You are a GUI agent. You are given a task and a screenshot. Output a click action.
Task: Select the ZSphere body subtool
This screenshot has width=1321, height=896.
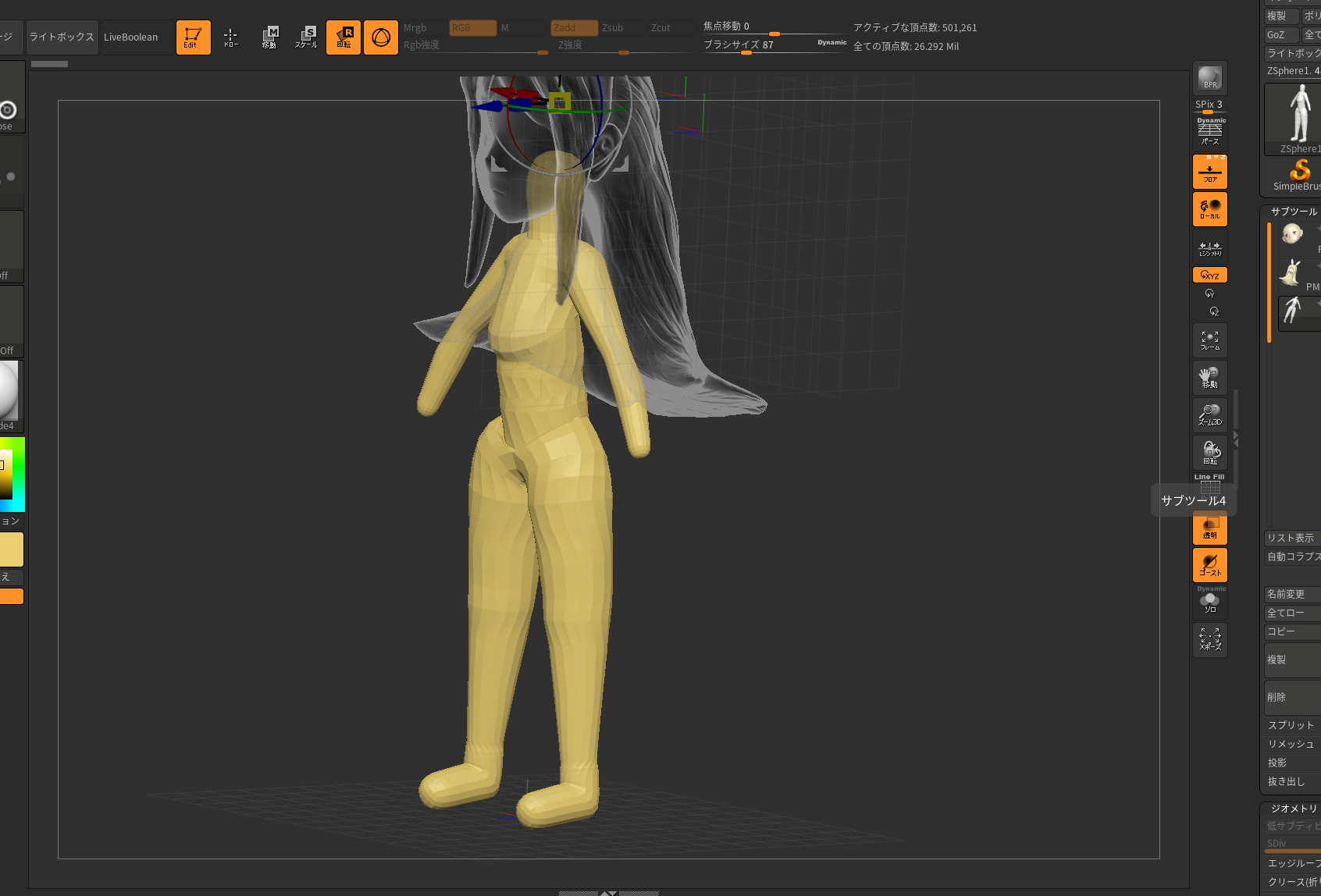point(1299,312)
